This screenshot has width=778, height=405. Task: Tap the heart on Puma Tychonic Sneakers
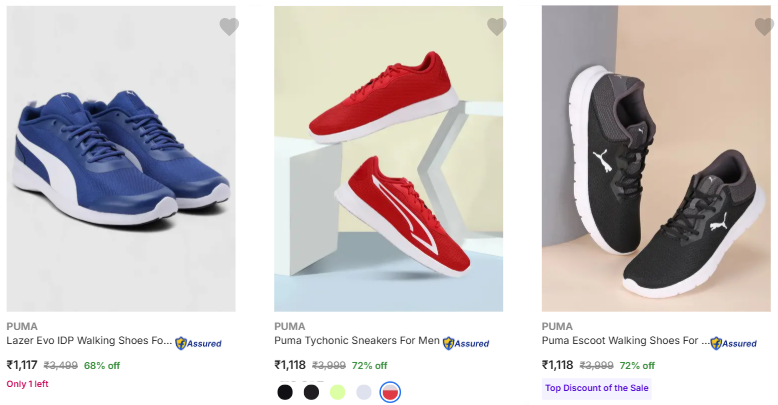[x=497, y=27]
